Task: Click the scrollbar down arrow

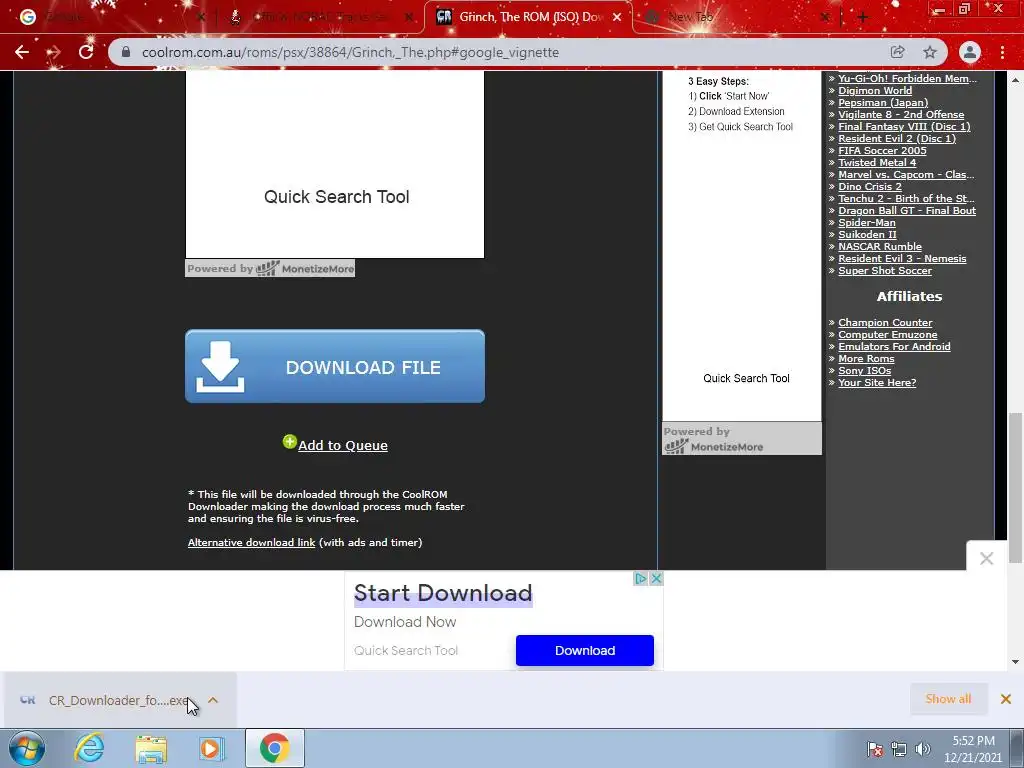Action: tap(1016, 662)
